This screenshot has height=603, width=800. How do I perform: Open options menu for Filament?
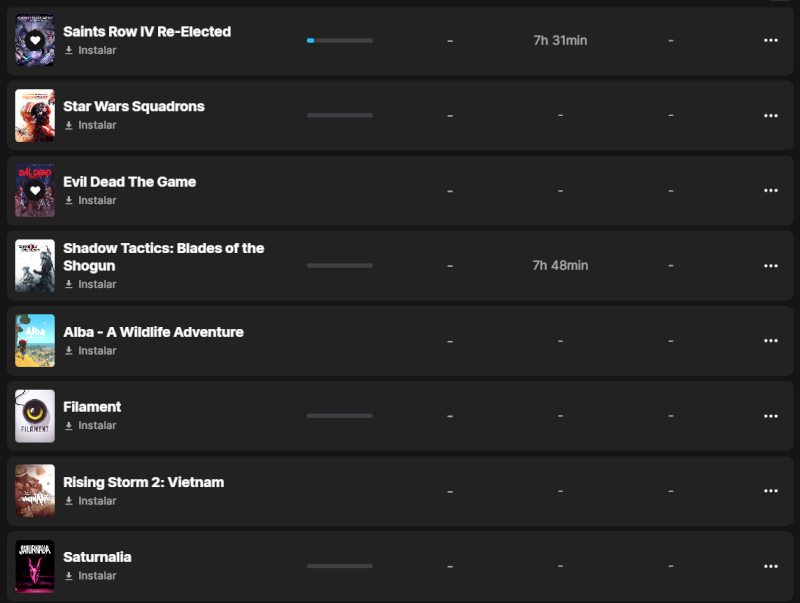point(770,416)
